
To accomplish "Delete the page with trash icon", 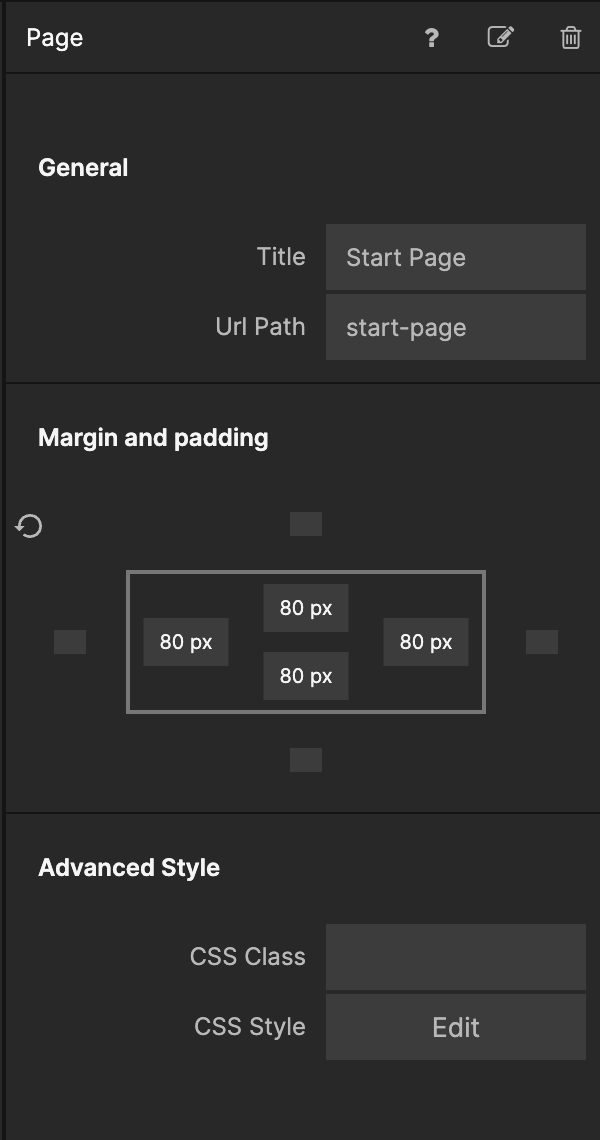I will coord(570,38).
